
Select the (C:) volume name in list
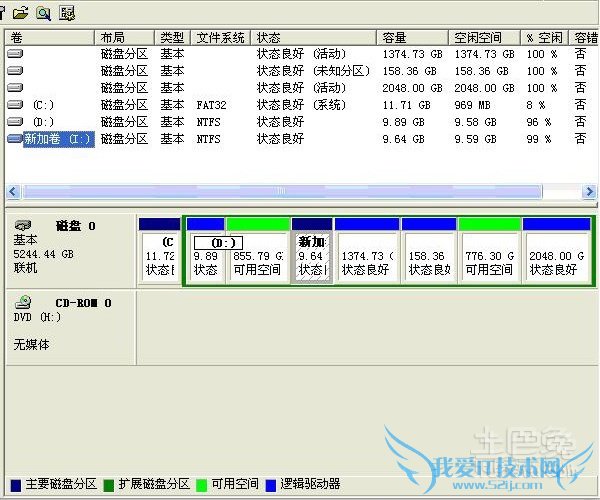point(43,105)
